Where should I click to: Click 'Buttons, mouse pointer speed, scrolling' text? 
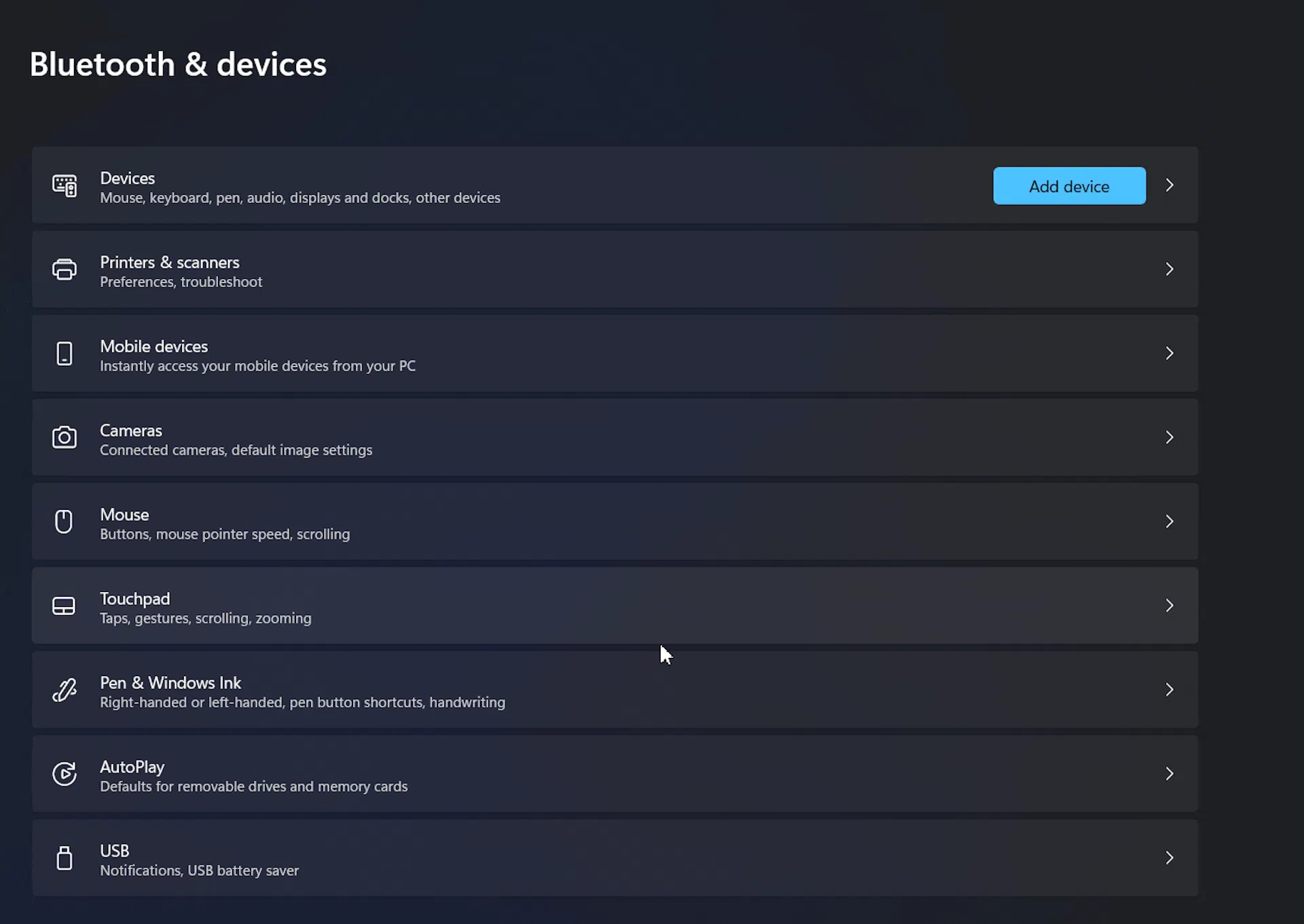[x=225, y=534]
